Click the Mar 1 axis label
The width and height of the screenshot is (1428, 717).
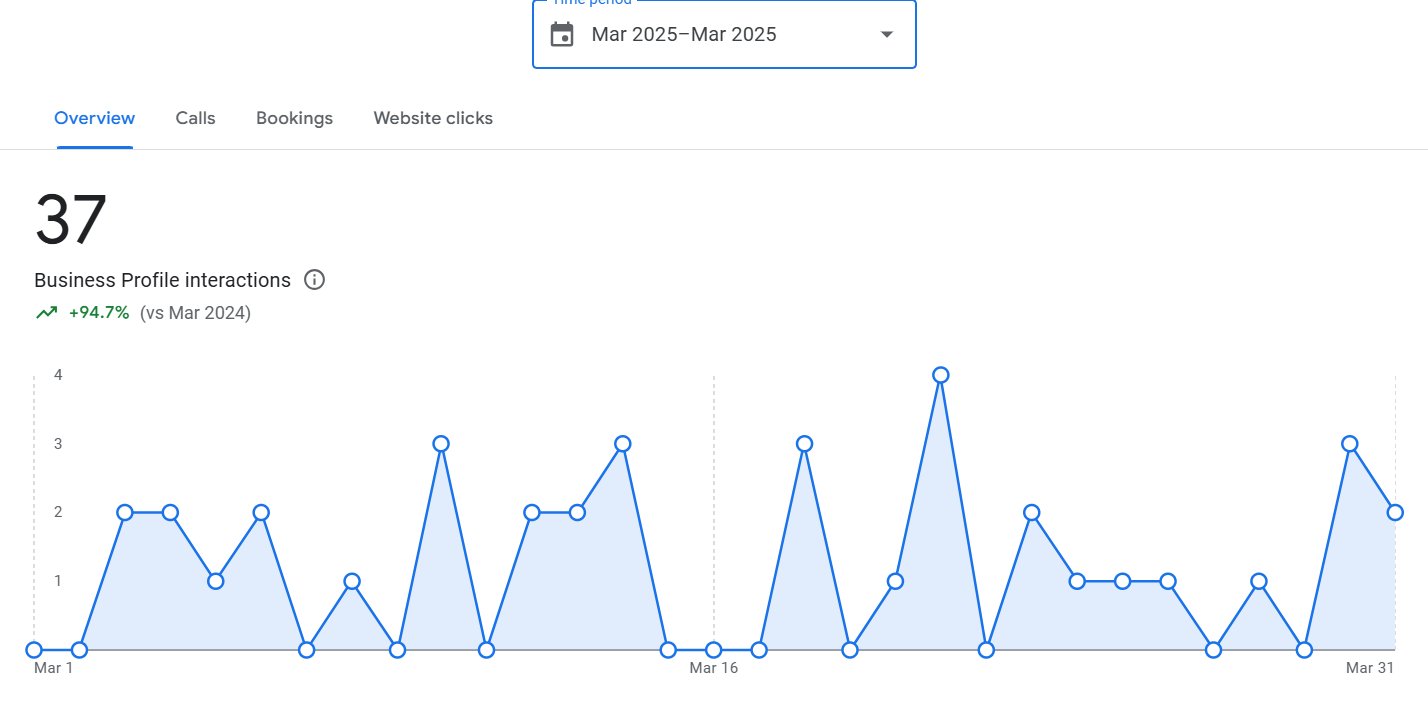pyautogui.click(x=53, y=668)
